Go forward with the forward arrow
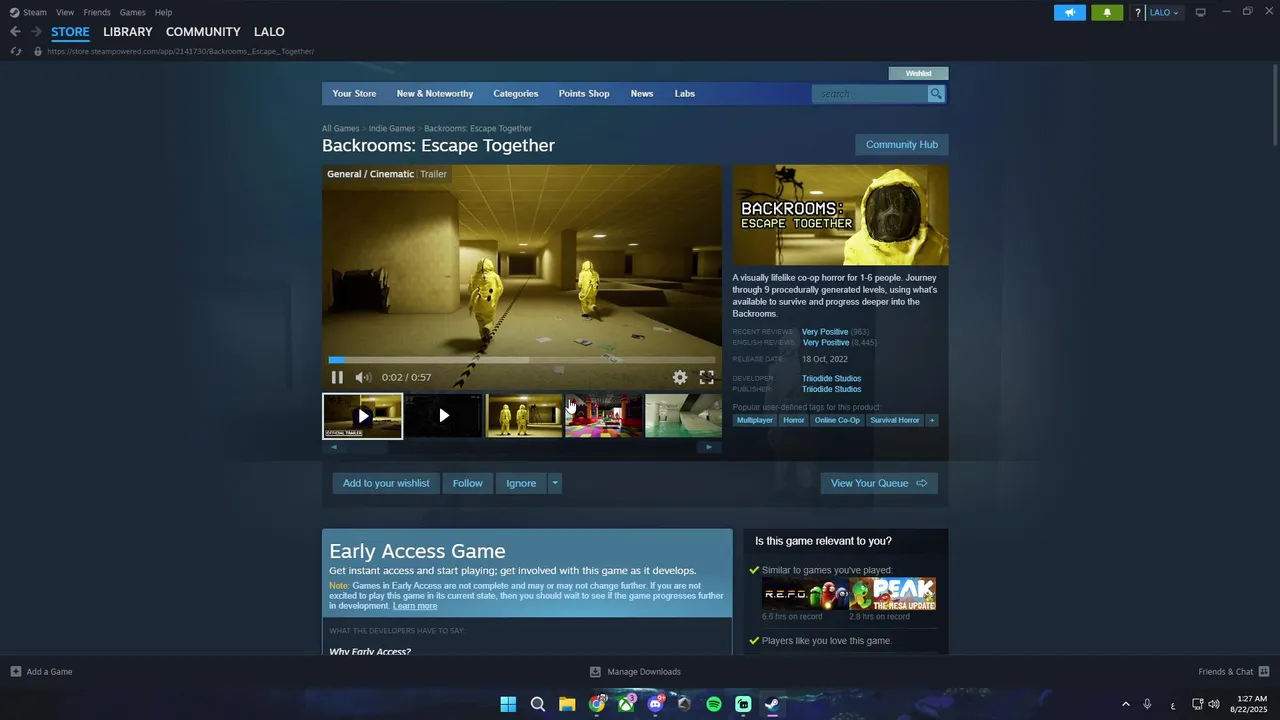Viewport: 1280px width, 720px height. tap(36, 32)
